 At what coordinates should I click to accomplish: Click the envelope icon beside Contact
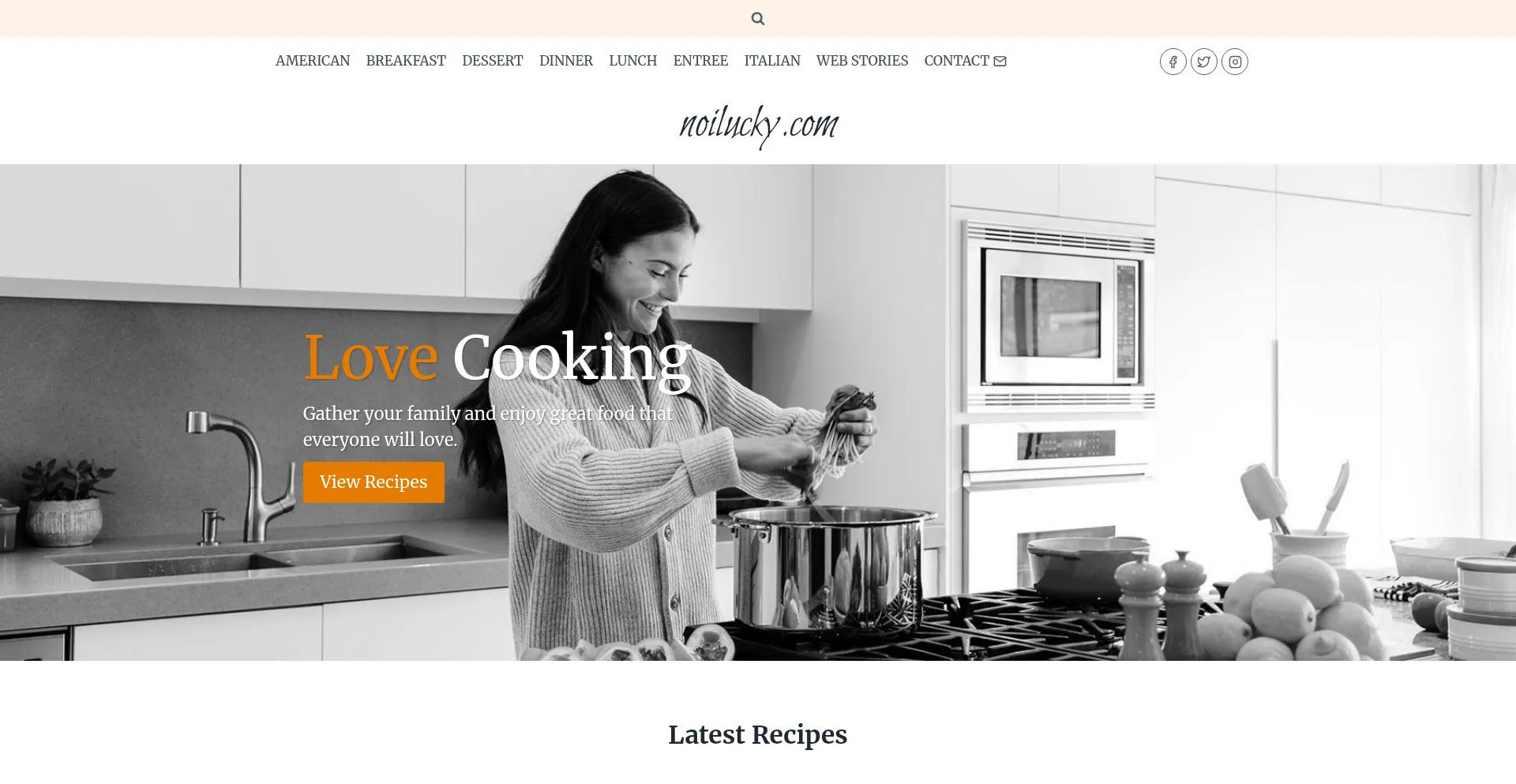pos(1000,62)
